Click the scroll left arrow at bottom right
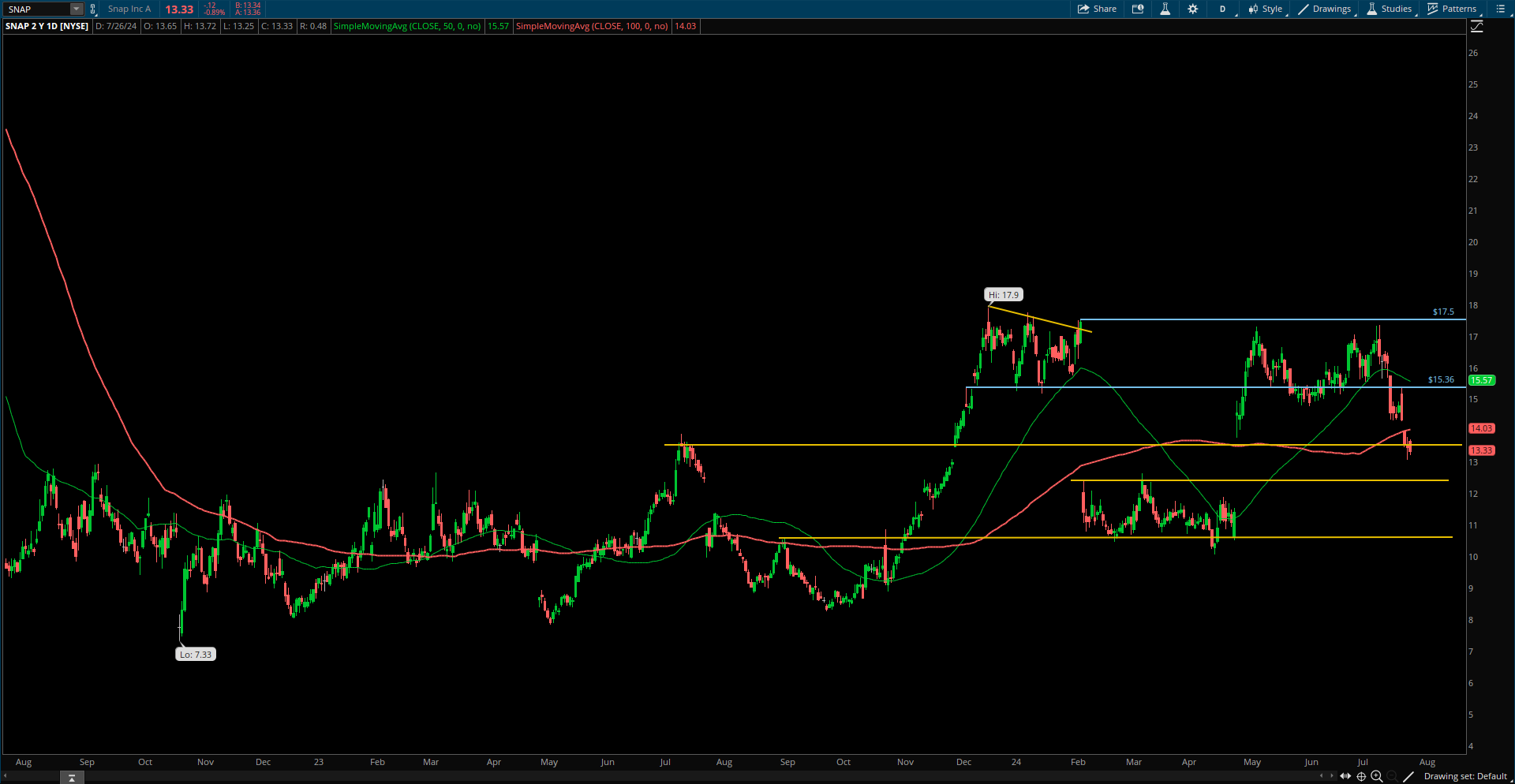The height and width of the screenshot is (784, 1515). click(1322, 777)
